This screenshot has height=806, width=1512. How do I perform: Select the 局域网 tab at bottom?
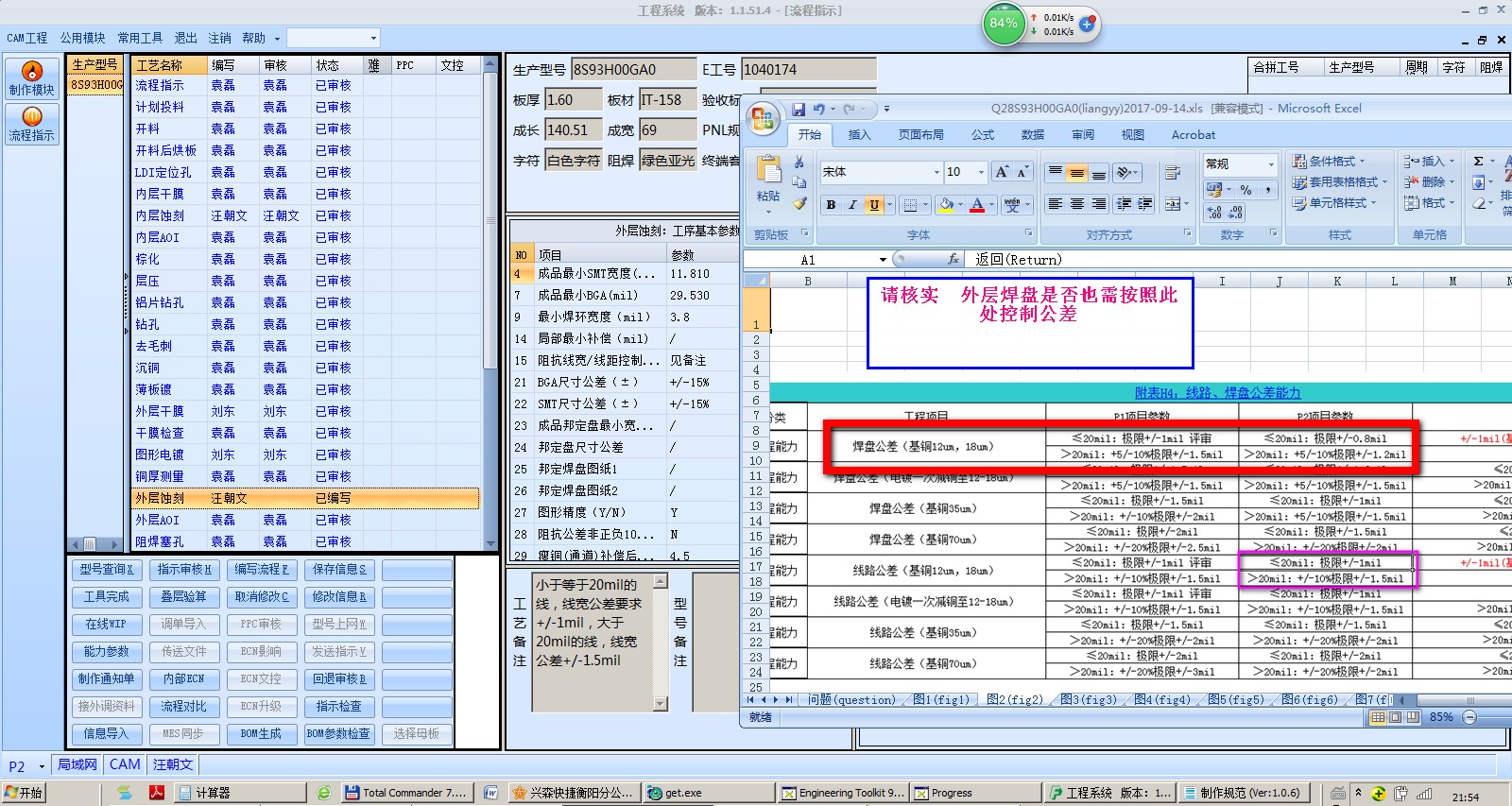77,764
